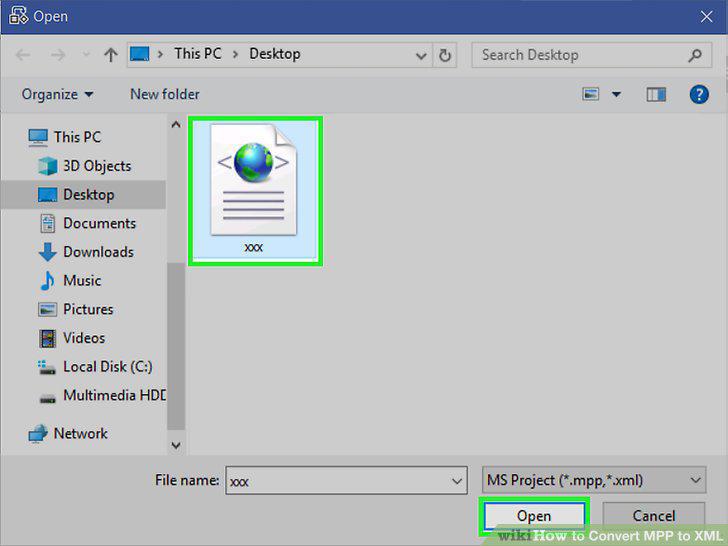
Task: Select Desktop in the address path
Action: pyautogui.click(x=275, y=54)
